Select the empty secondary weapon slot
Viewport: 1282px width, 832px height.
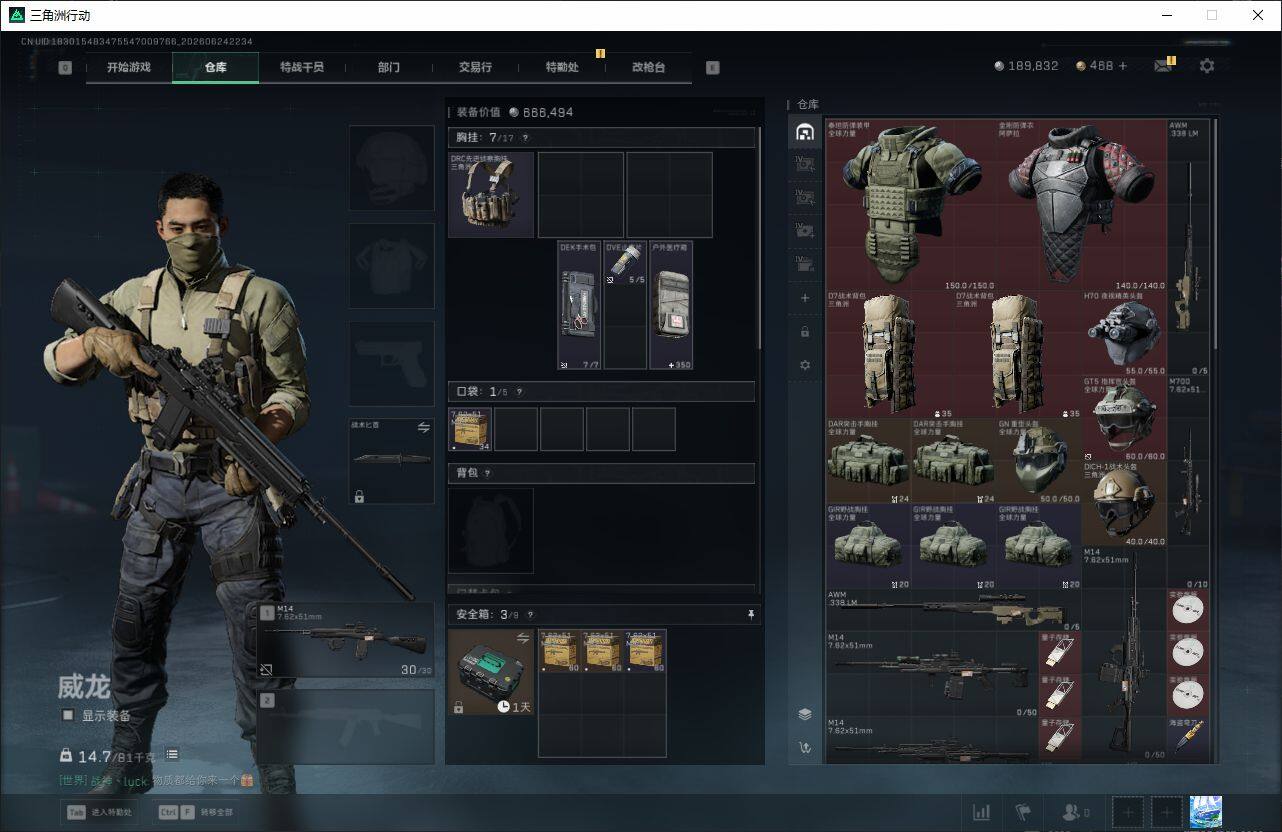pos(346,727)
